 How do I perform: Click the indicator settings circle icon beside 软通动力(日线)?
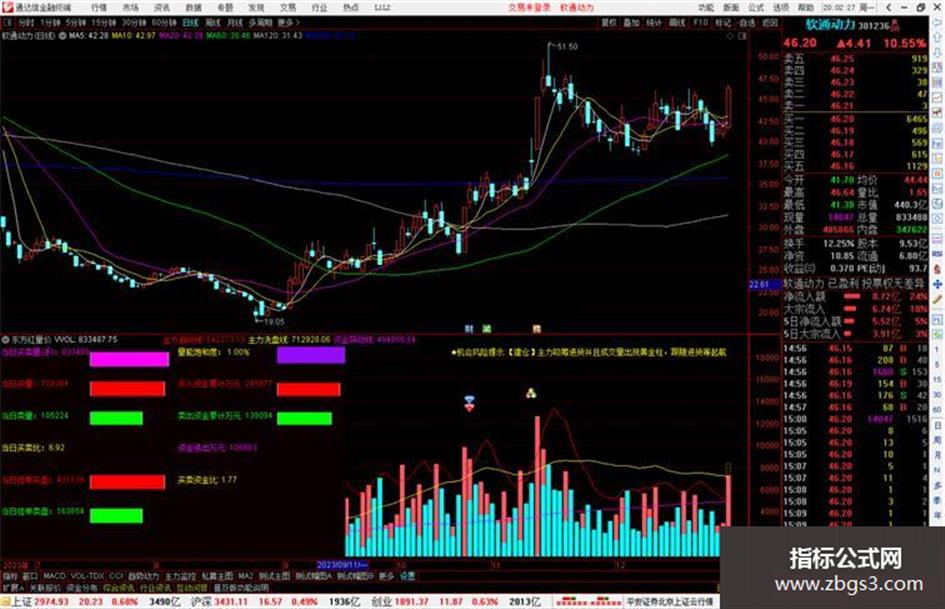point(63,36)
